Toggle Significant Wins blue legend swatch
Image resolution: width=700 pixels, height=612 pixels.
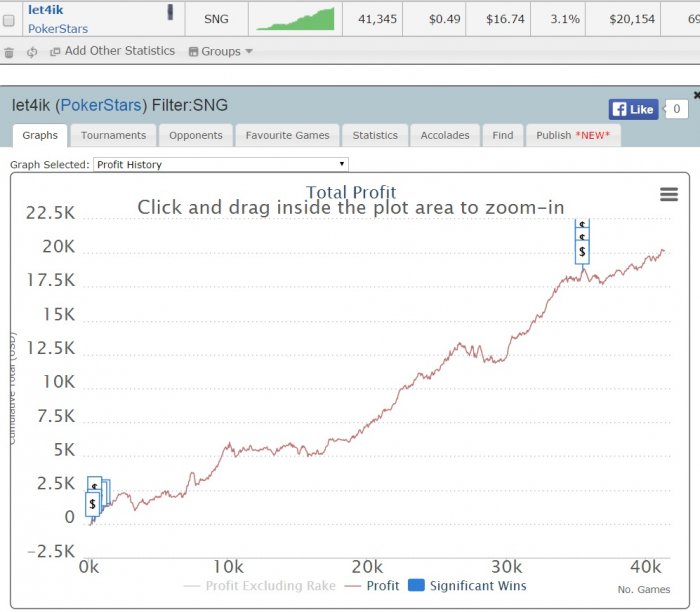(x=417, y=586)
